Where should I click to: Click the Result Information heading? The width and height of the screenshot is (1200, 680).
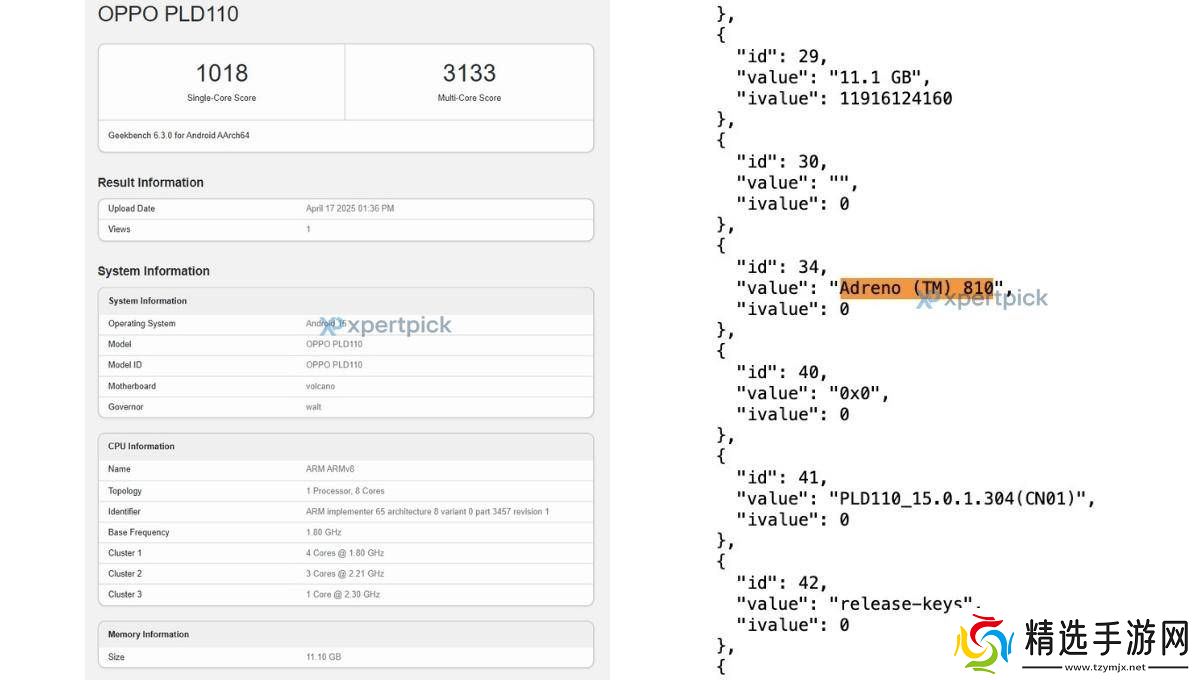150,183
